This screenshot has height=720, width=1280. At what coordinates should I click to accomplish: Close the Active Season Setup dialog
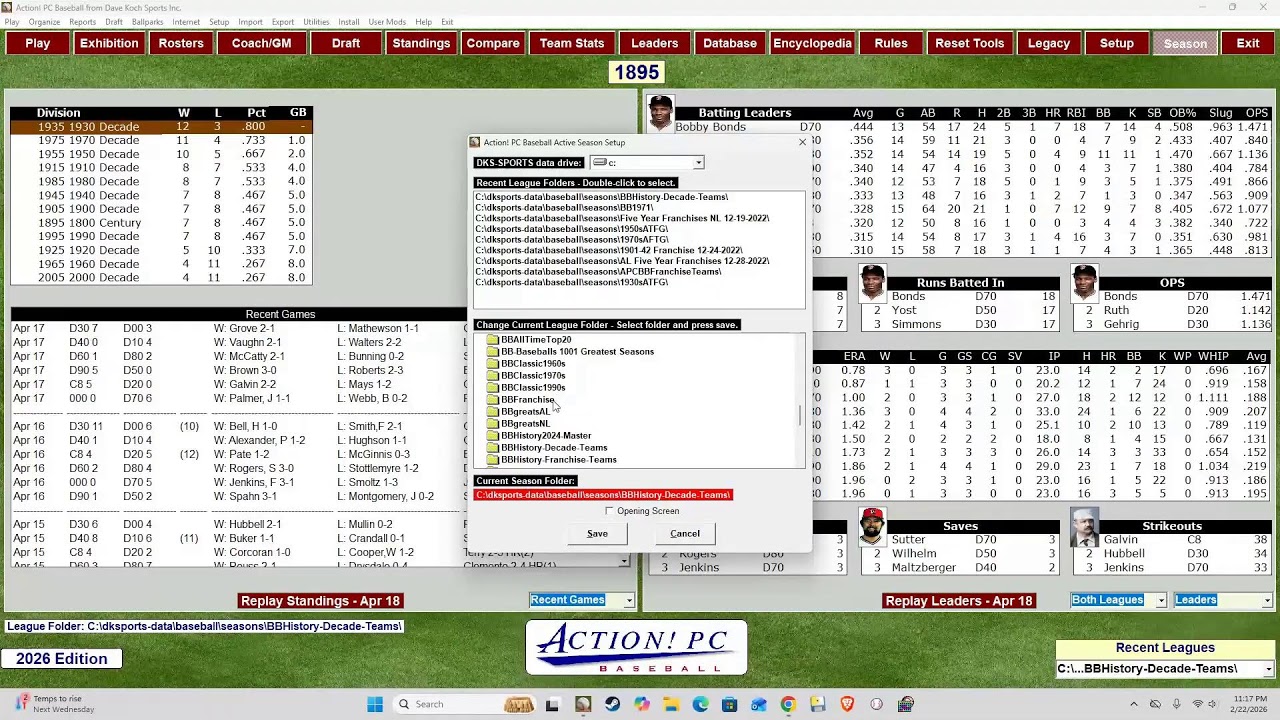tap(802, 142)
